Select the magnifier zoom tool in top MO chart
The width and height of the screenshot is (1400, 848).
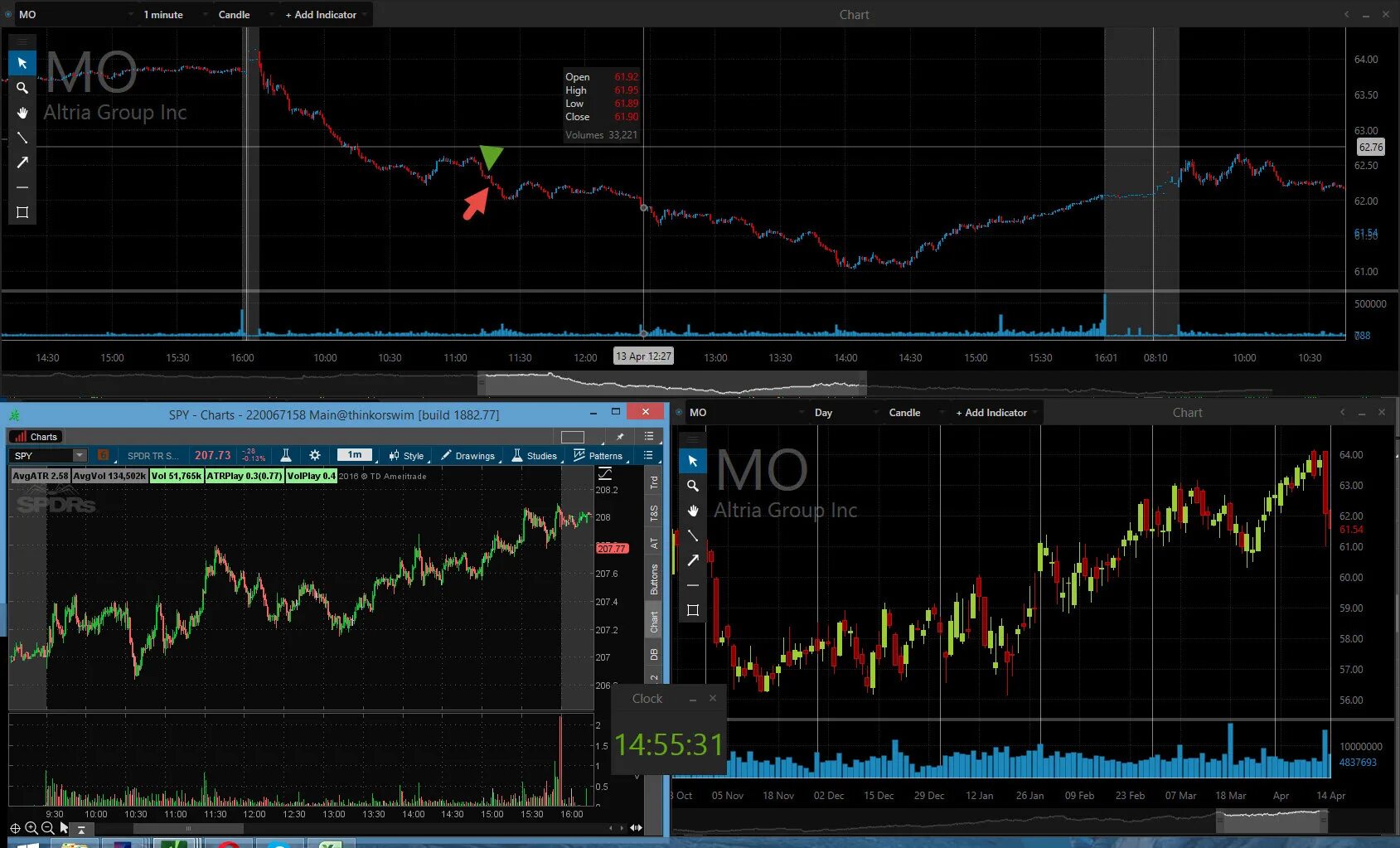tap(22, 88)
